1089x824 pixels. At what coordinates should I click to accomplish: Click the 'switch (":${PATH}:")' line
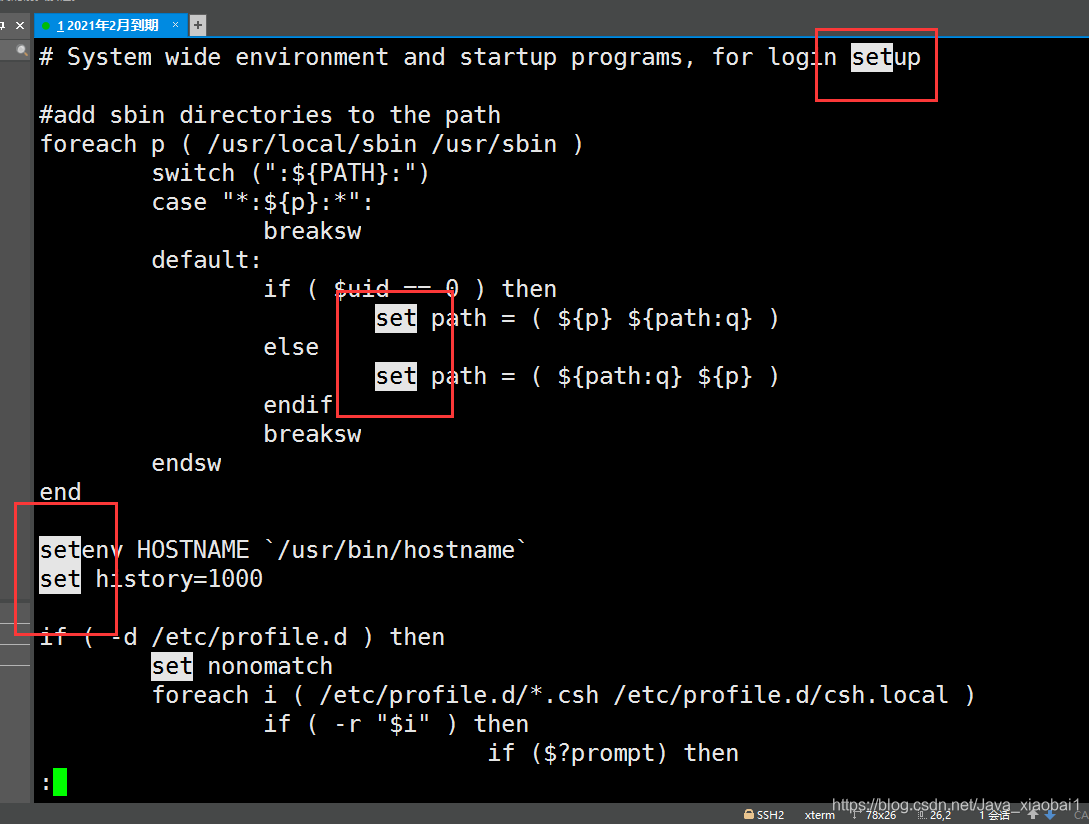290,173
